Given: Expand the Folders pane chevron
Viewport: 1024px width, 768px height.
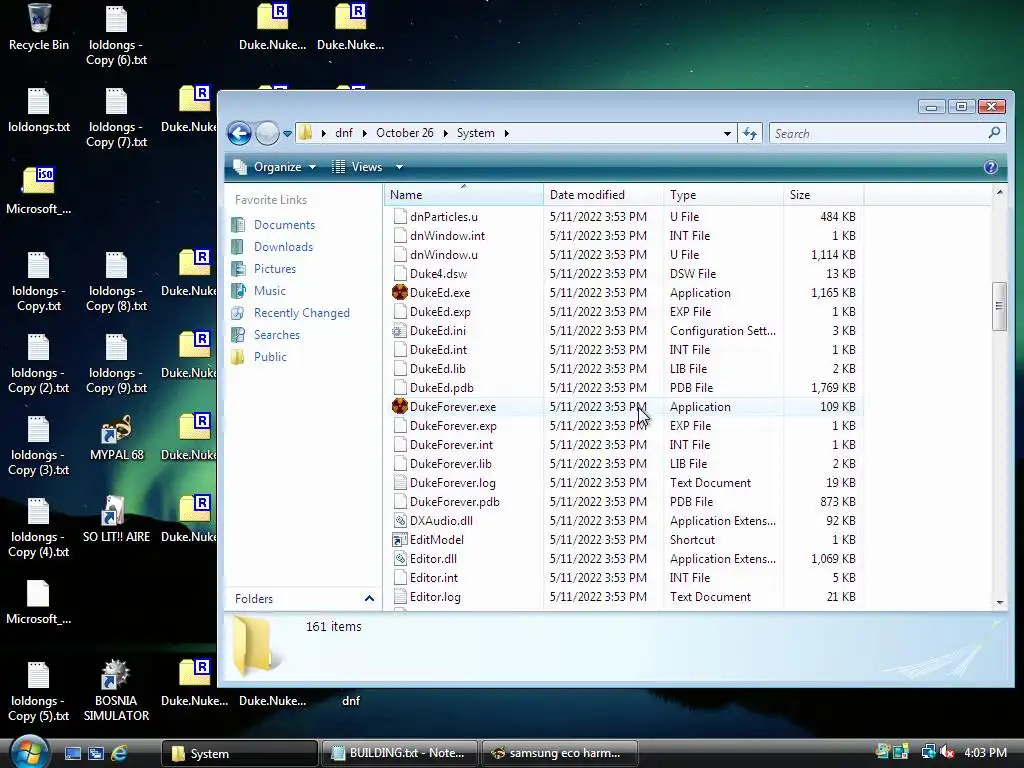Looking at the screenshot, I should (x=369, y=599).
